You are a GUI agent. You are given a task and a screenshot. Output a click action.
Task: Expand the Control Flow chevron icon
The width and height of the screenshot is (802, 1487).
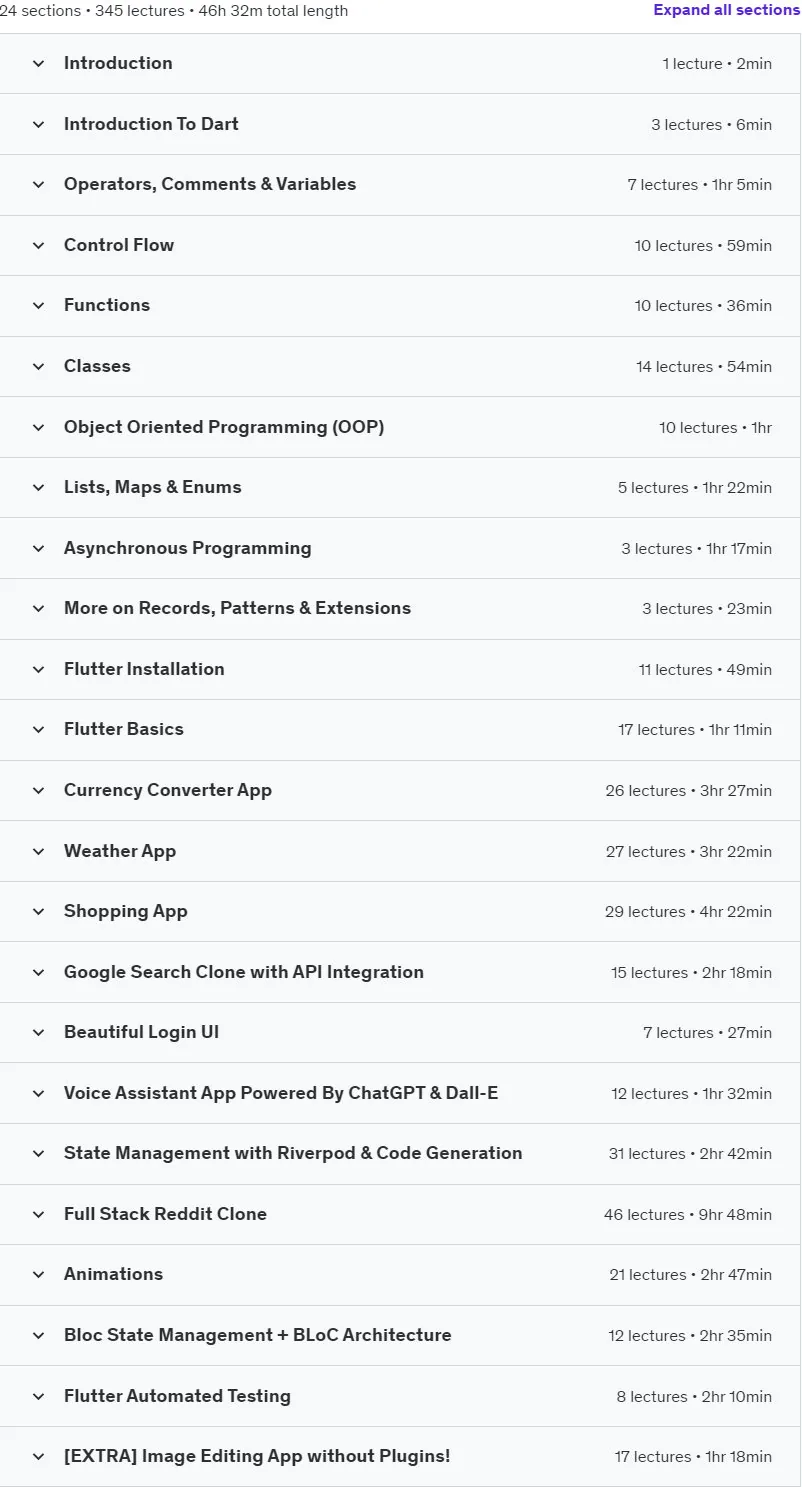(x=39, y=246)
